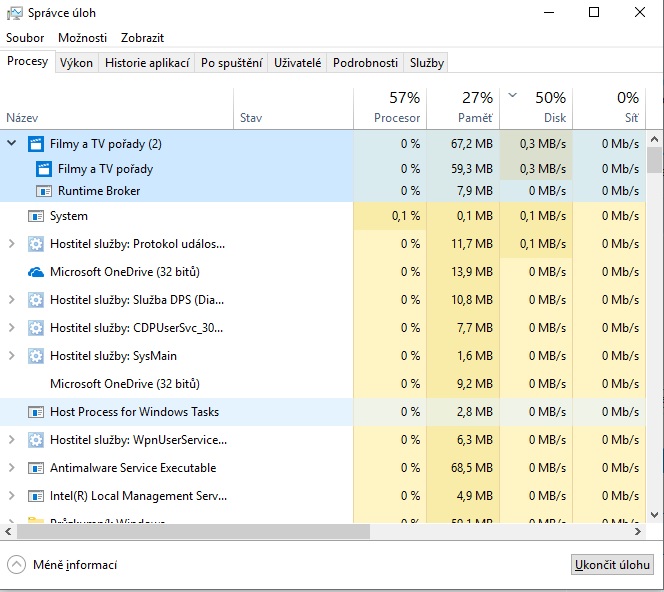Viewport: 664px width, 592px height.
Task: Click the Méně informací link
Action: coord(75,565)
